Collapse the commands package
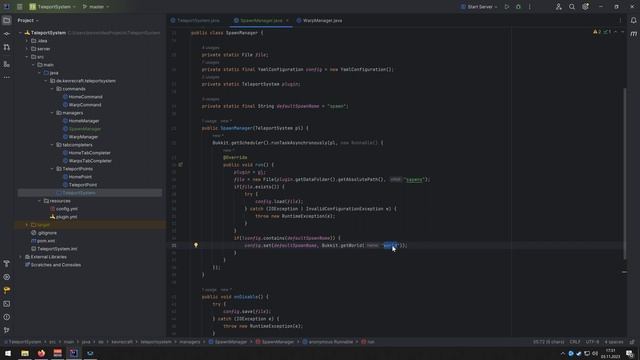 pos(52,89)
